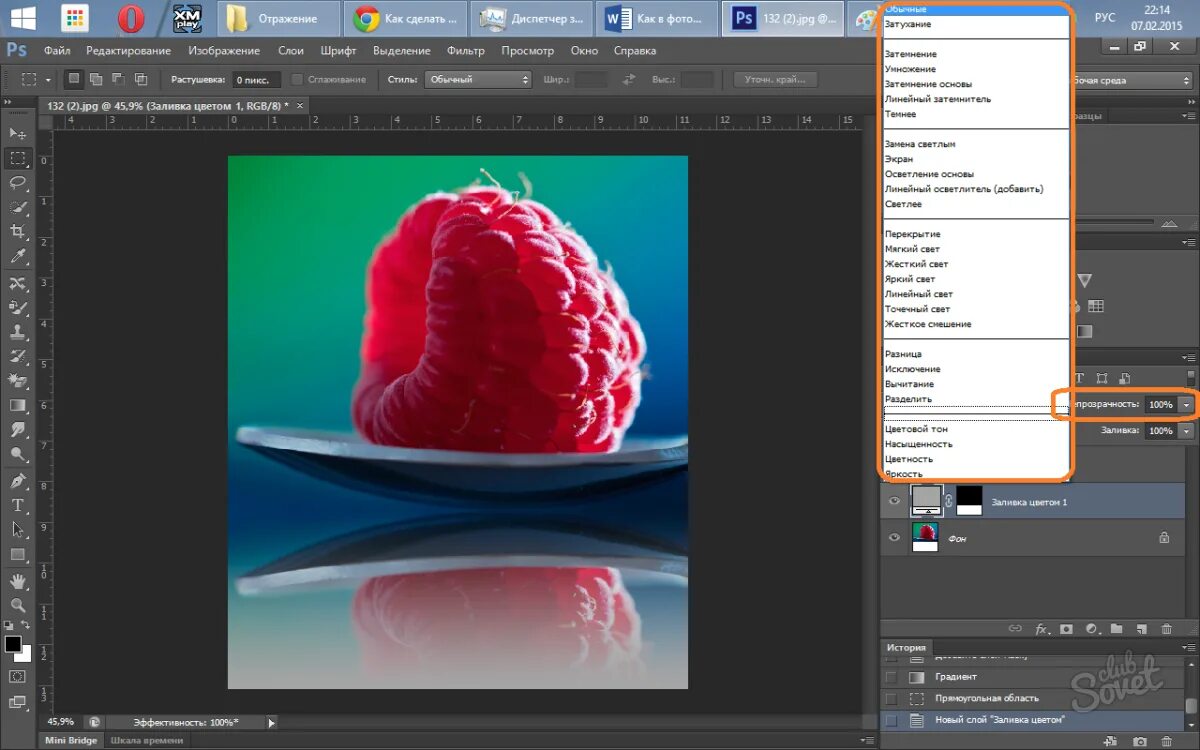Select the History Brush tool

click(x=18, y=357)
